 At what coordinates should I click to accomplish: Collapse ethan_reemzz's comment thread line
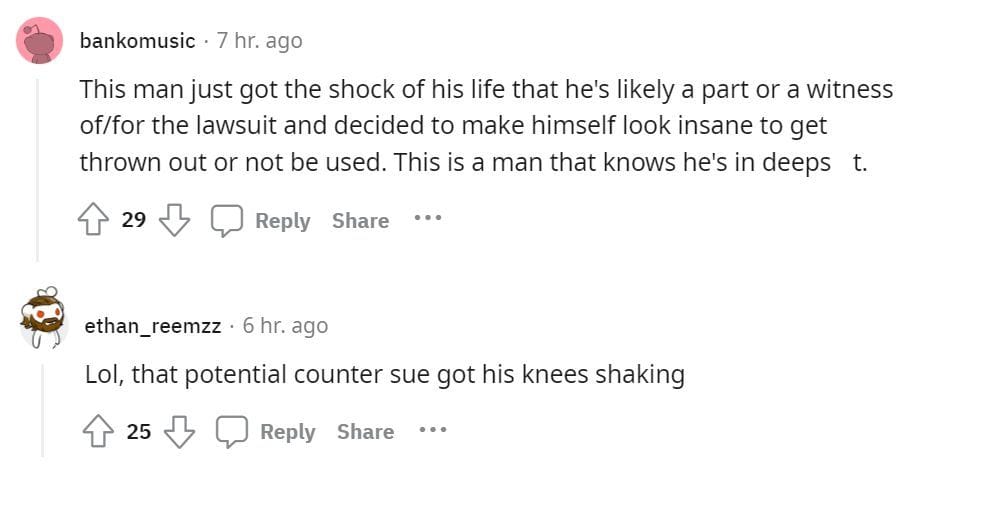click(42, 410)
